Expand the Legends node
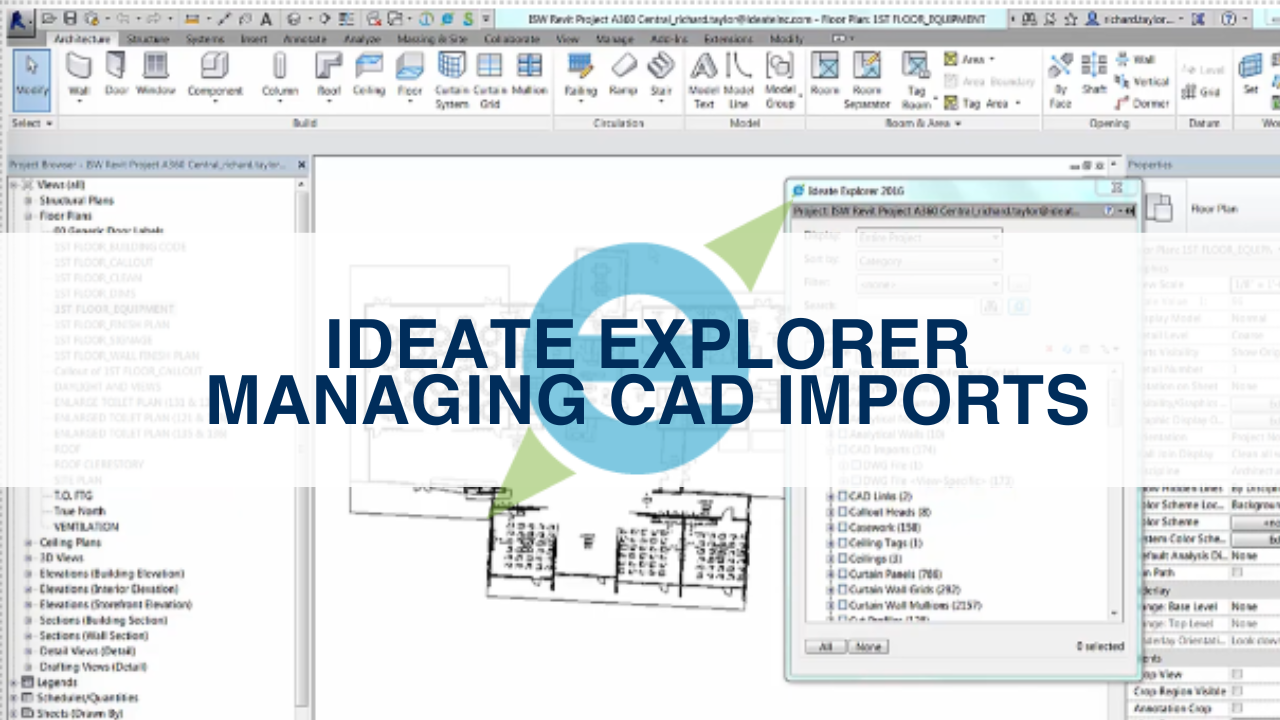The height and width of the screenshot is (720, 1280). pos(14,682)
